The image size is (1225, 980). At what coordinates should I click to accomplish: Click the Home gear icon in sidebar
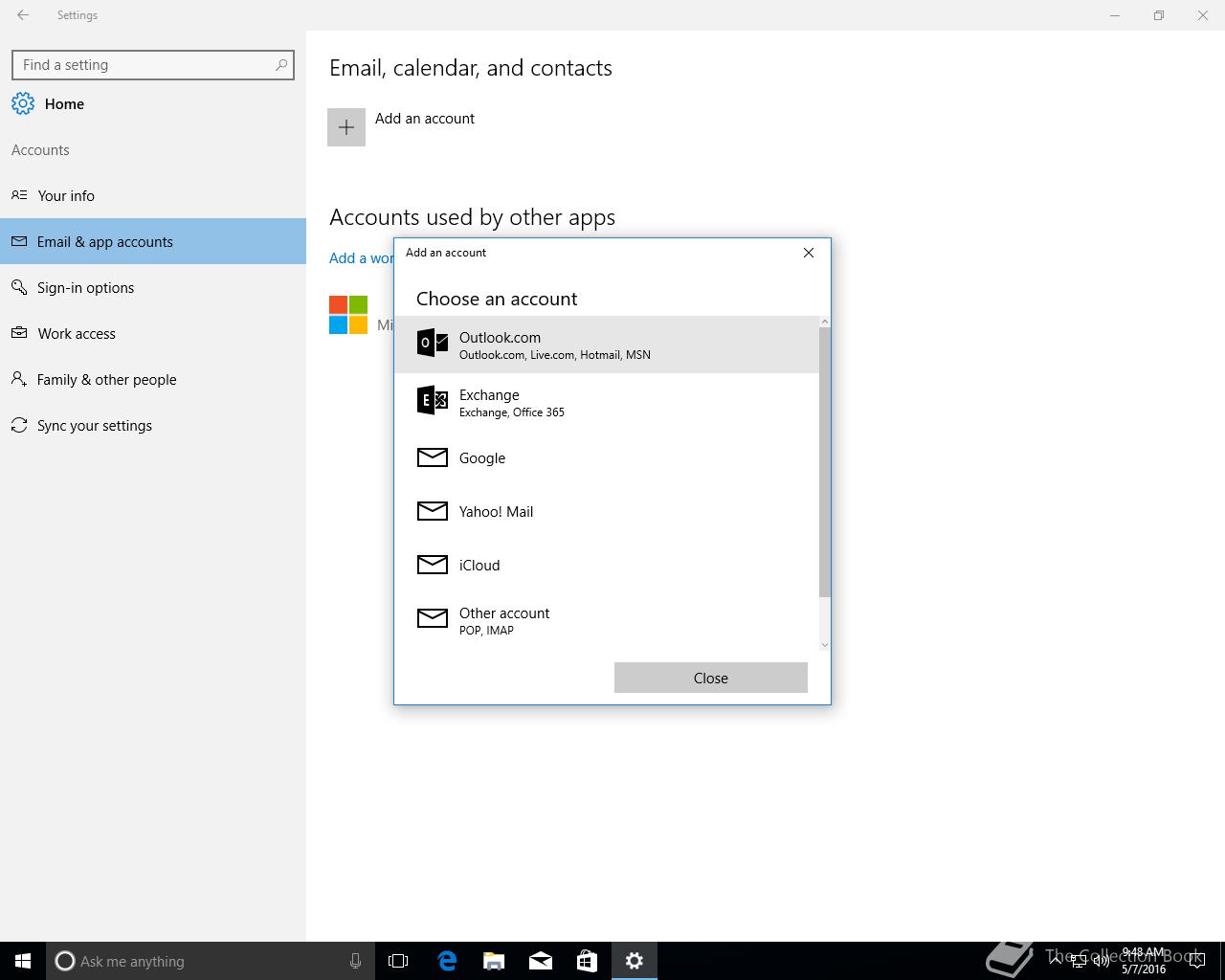click(23, 103)
